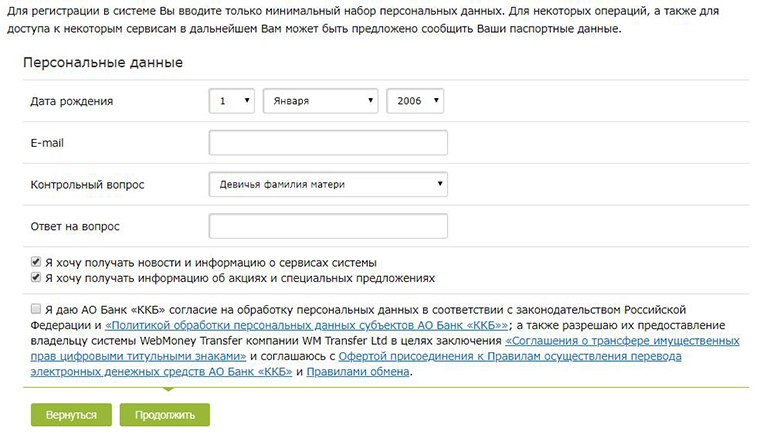Open the Офертой присоединения к Правилам link
Image resolution: width=770 pixels, height=438 pixels.
click(x=510, y=356)
